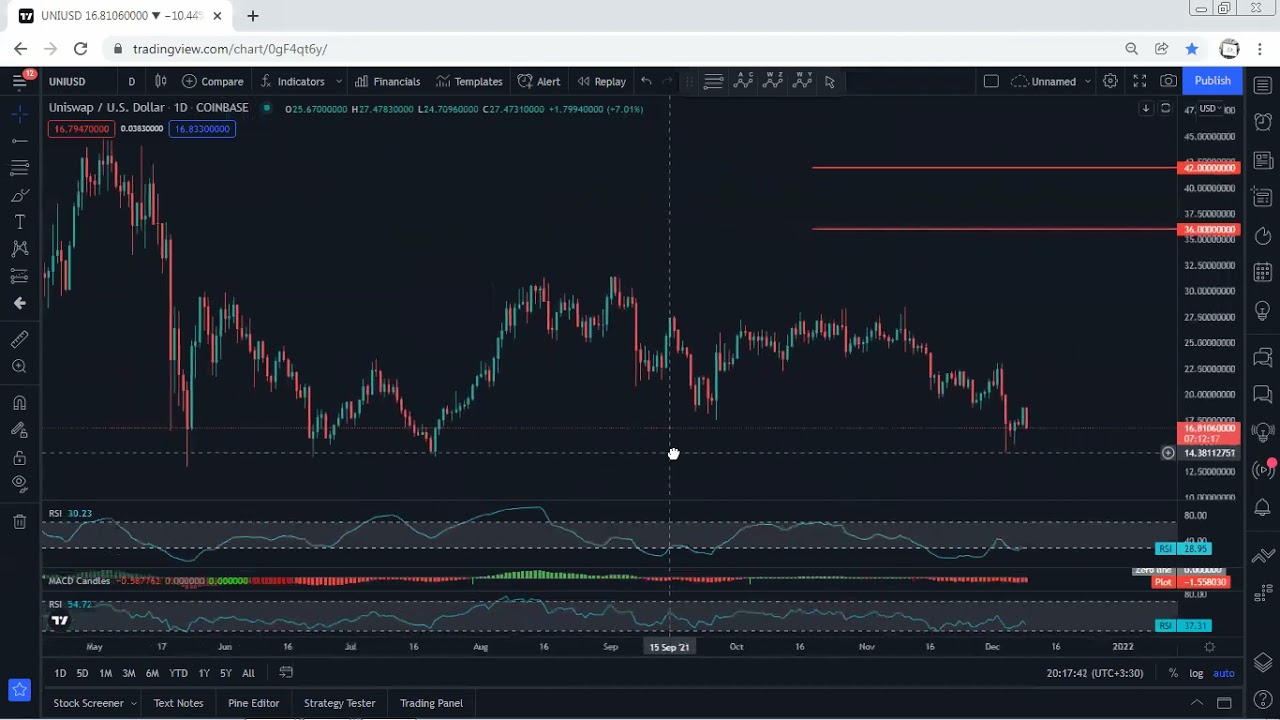Expand the Stock Screener dropdown
The image size is (1280, 720).
133,703
